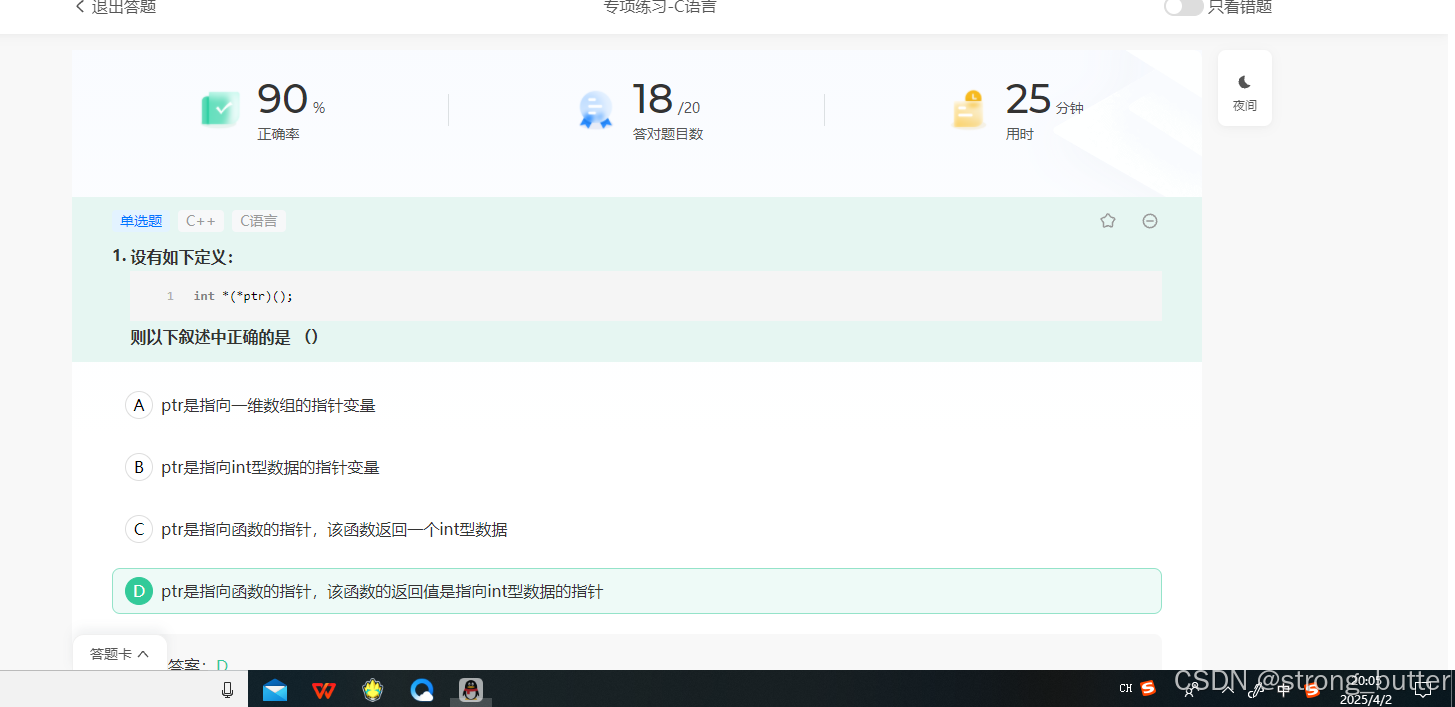Click the code line int *(*ptr)();
Viewport: 1455px width, 707px height.
(x=243, y=296)
